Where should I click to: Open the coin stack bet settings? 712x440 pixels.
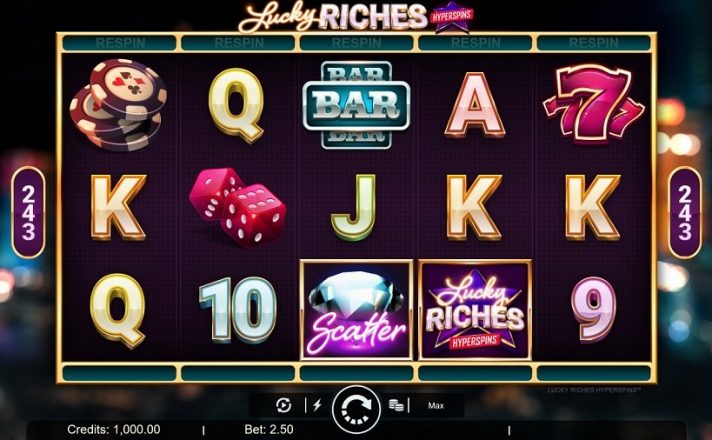[x=396, y=405]
